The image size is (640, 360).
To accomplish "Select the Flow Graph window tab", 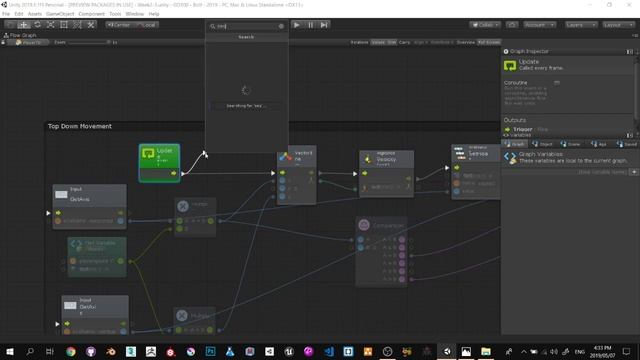I will [x=20, y=35].
